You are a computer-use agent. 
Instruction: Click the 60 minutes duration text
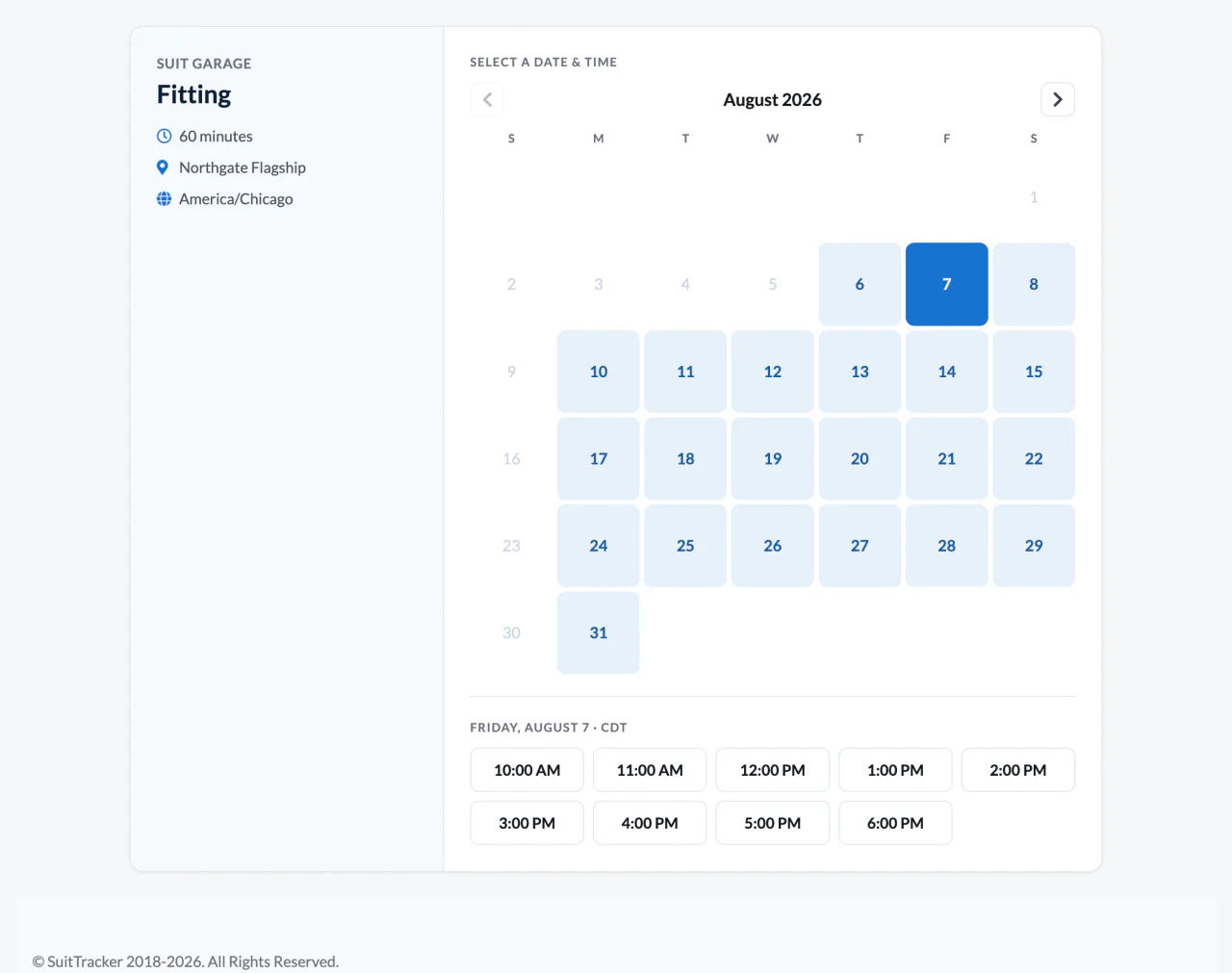click(216, 137)
